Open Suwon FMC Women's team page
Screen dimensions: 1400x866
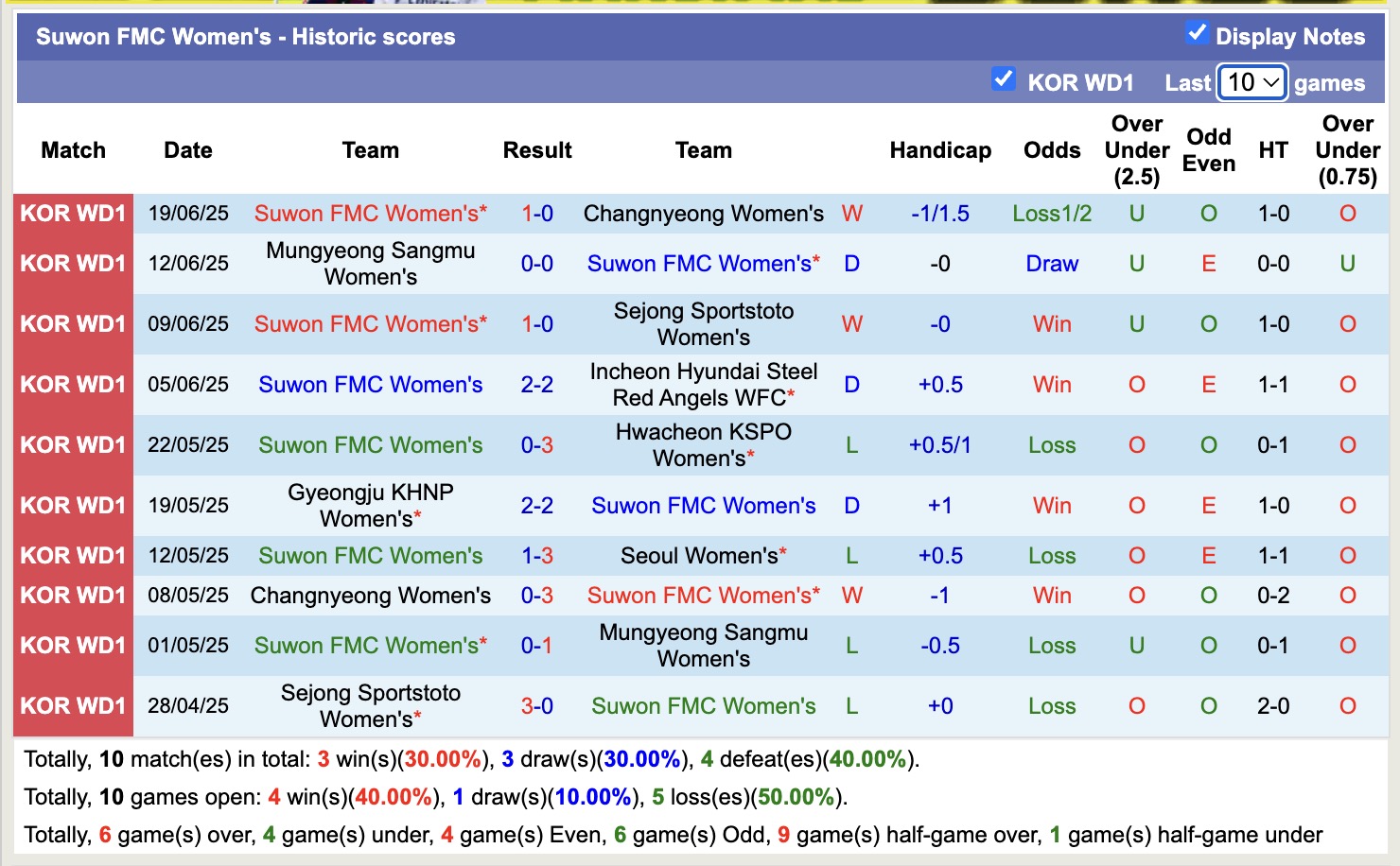click(x=370, y=213)
